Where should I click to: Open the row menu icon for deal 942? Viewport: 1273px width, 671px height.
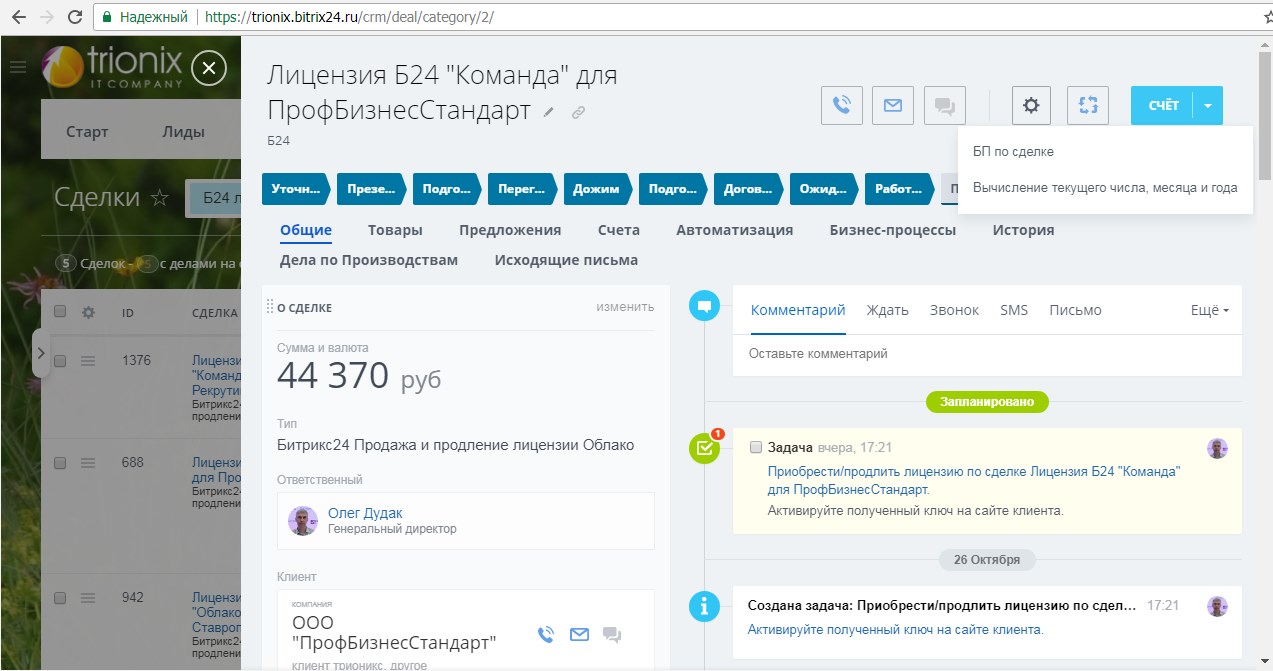coord(88,598)
